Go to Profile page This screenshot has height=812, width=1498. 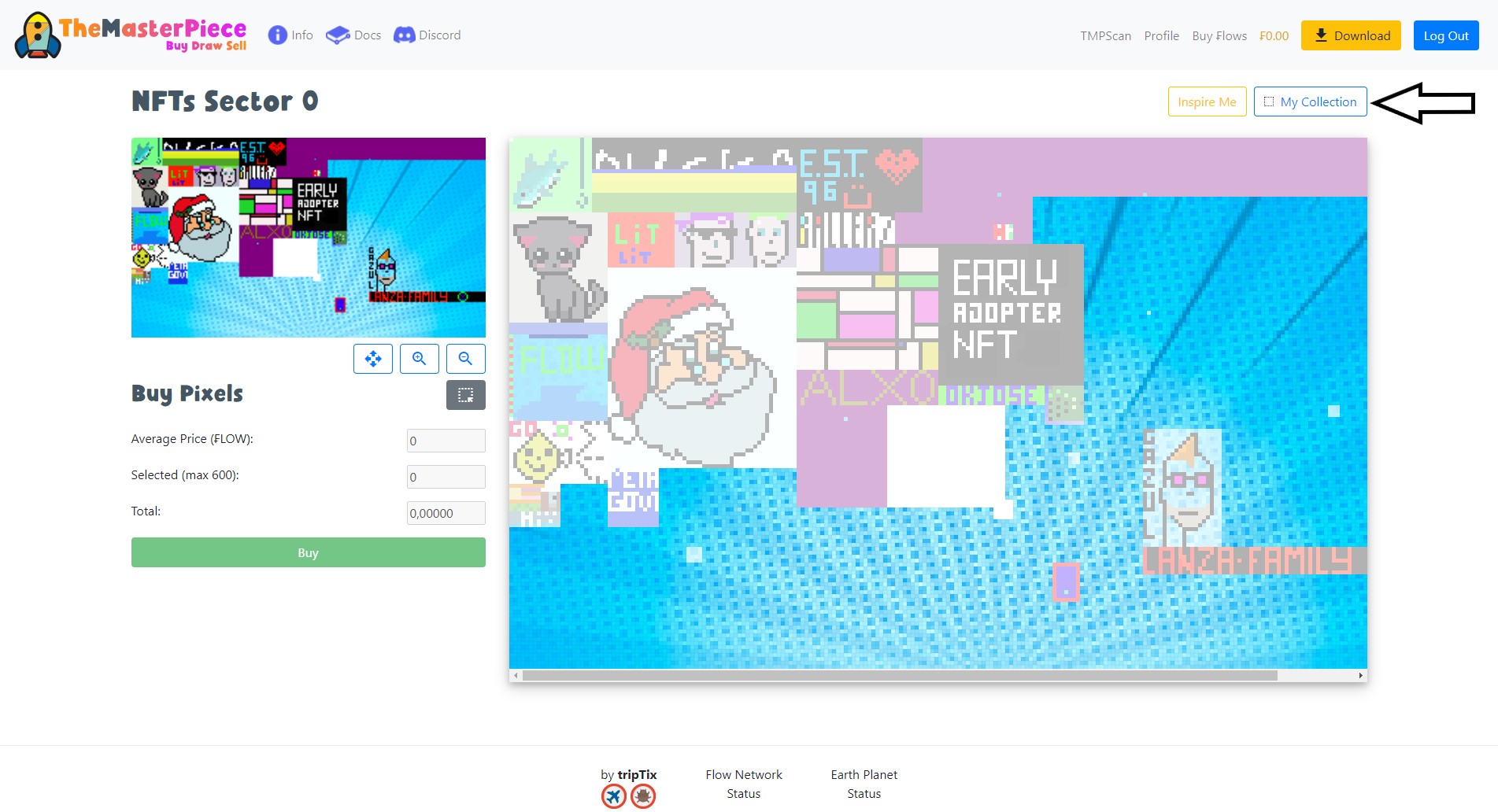click(1161, 36)
